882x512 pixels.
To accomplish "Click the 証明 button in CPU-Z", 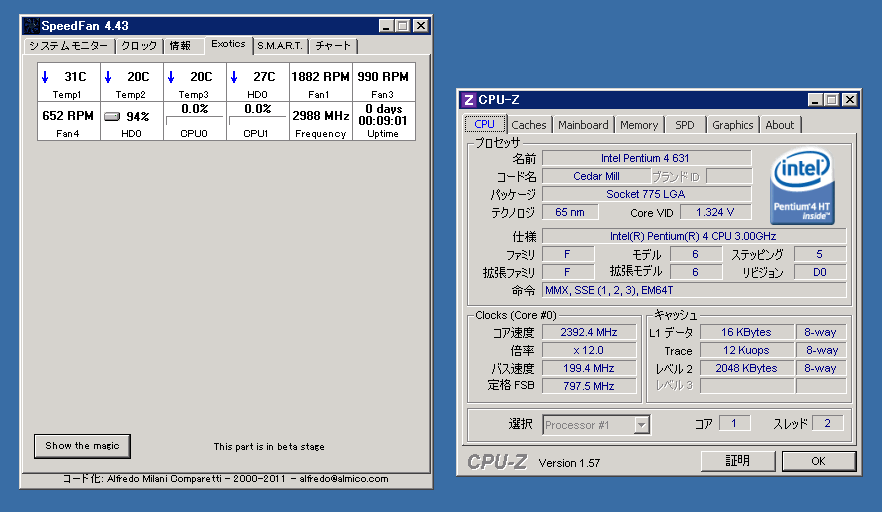I will pos(737,461).
